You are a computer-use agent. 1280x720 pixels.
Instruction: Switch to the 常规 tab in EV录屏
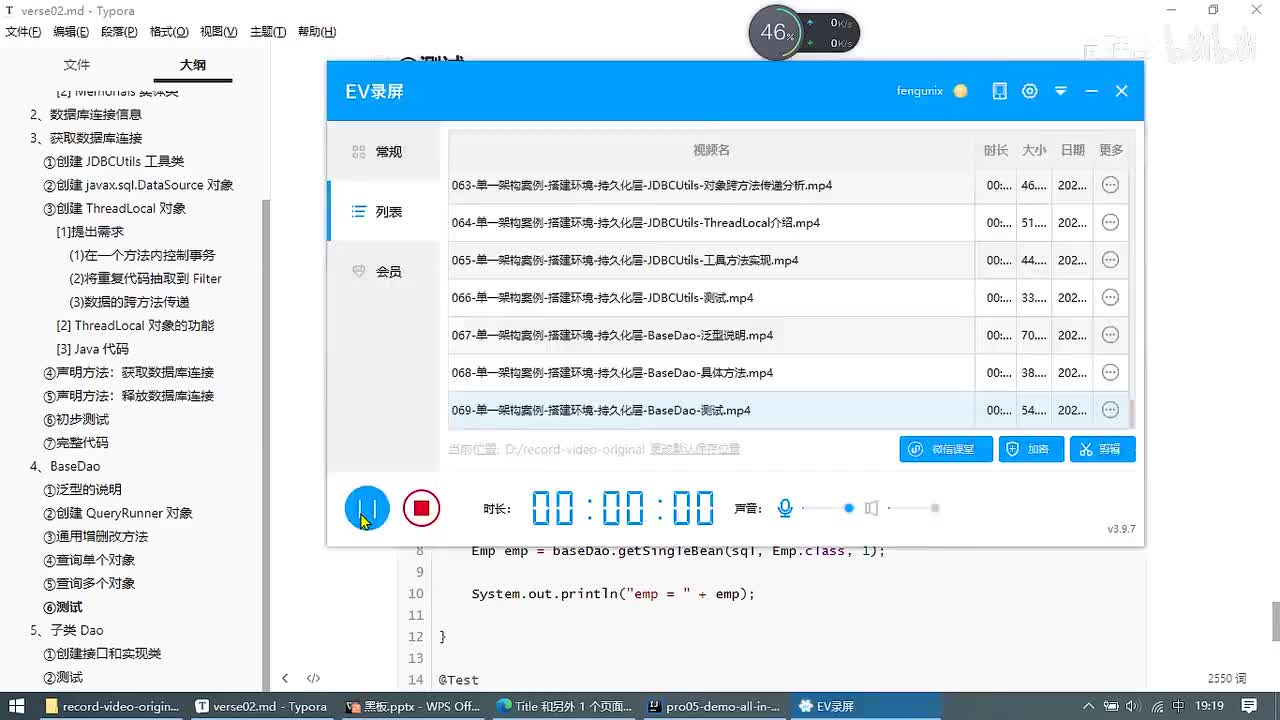[x=384, y=152]
